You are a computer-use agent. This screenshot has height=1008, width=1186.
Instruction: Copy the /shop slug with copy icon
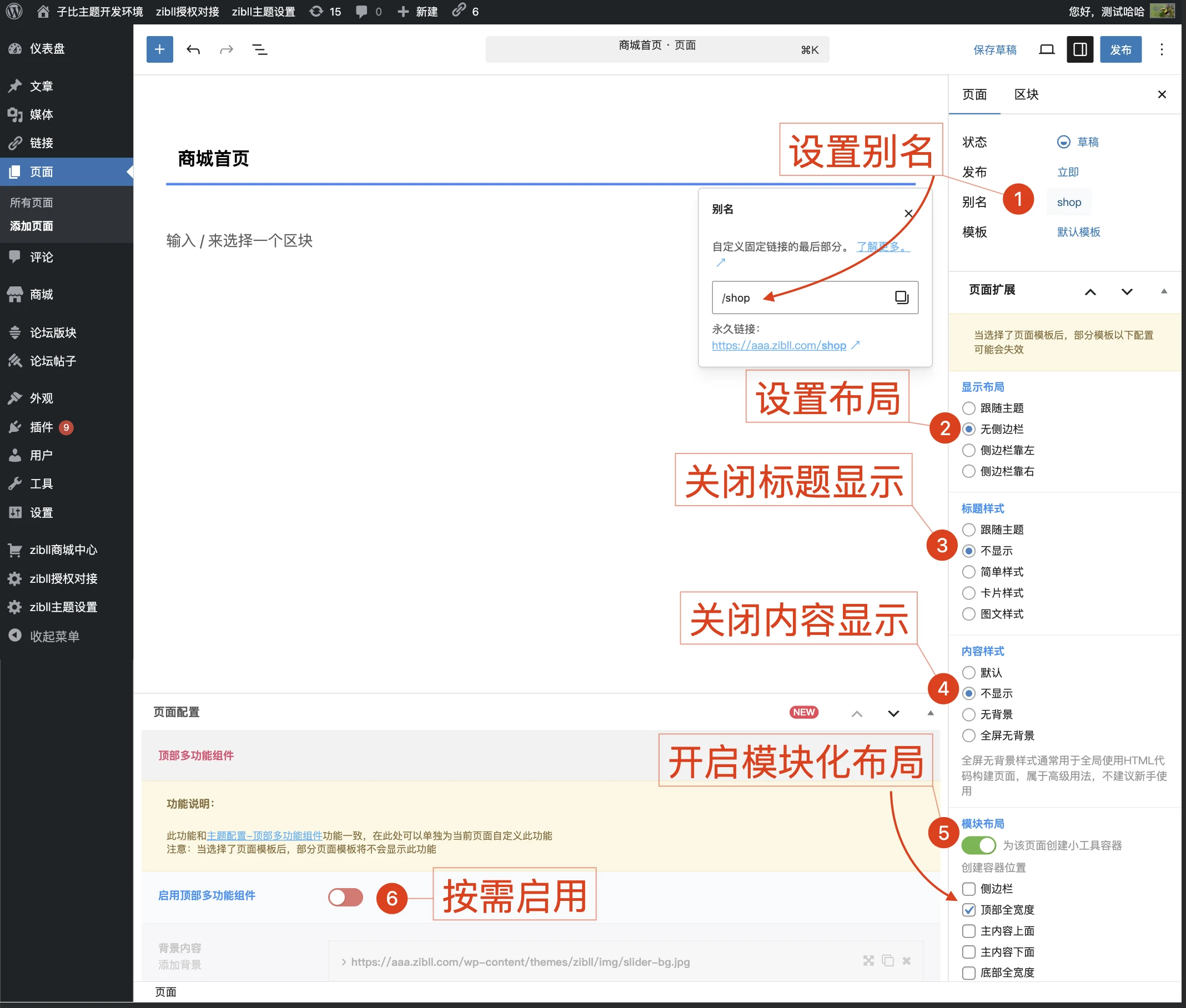[x=901, y=297]
